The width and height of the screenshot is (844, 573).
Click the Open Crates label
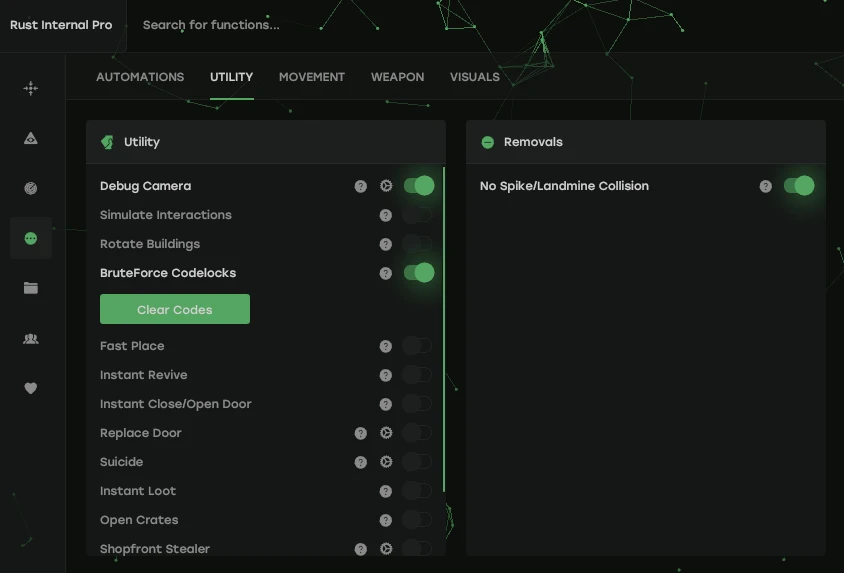tap(139, 520)
